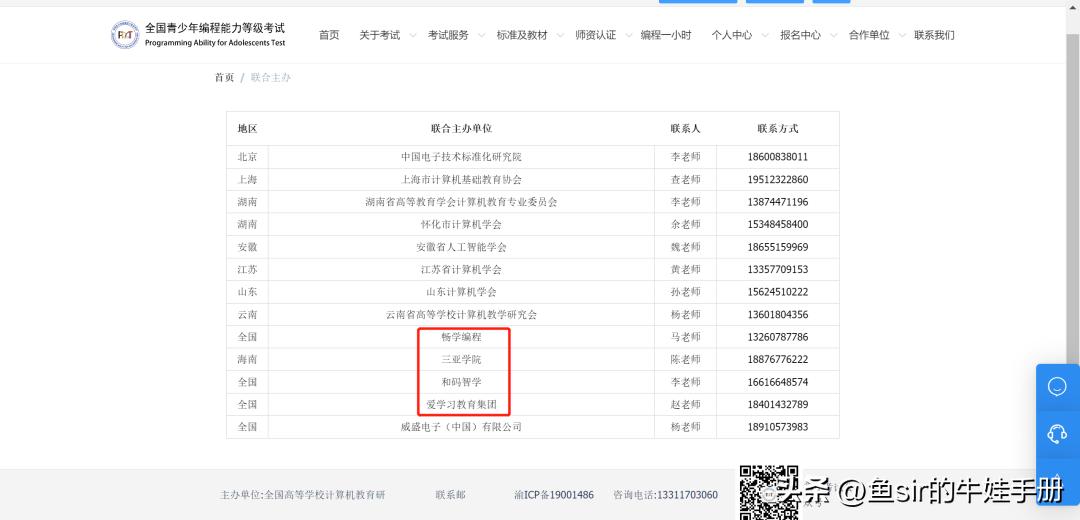
Task: Click contact 马老师 in the 畅学编程 row
Action: 685,337
